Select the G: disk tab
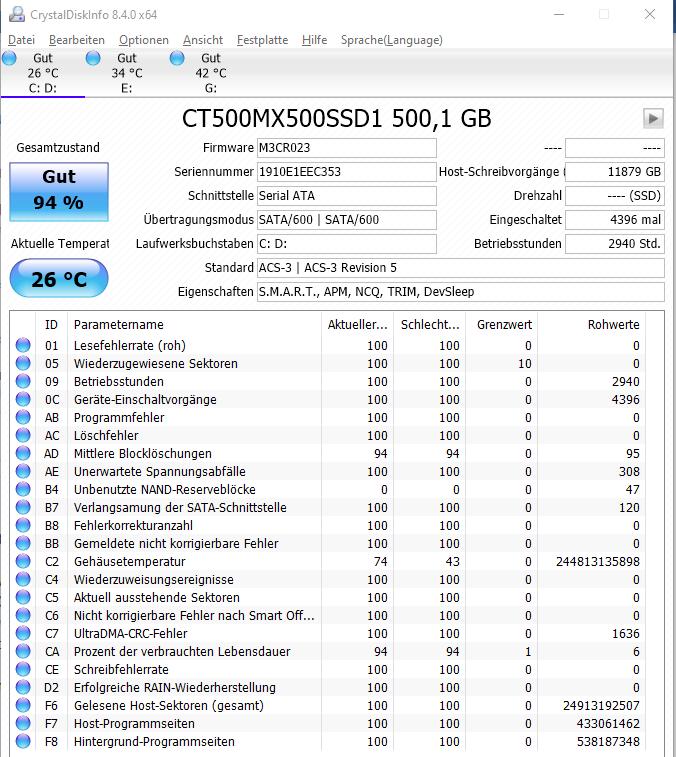 point(211,73)
